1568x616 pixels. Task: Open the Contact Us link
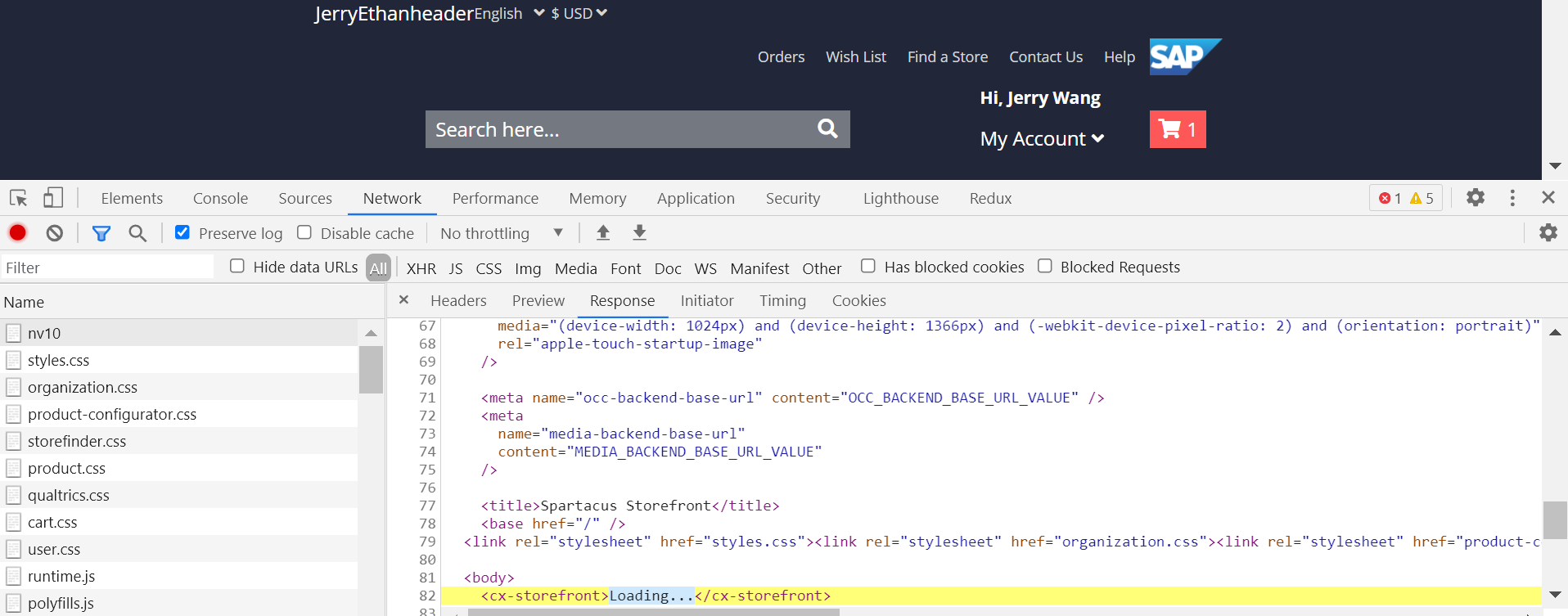tap(1046, 56)
